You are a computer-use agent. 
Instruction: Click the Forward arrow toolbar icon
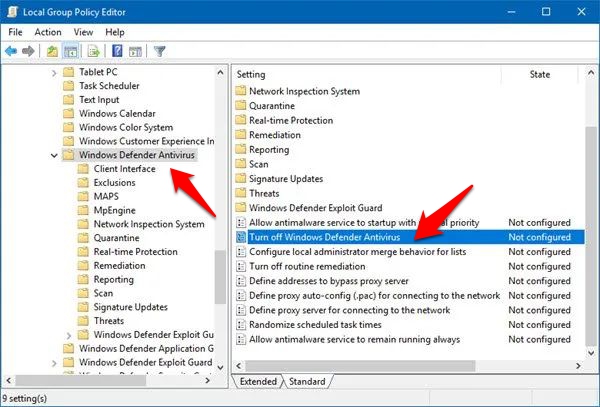pyautogui.click(x=28, y=51)
